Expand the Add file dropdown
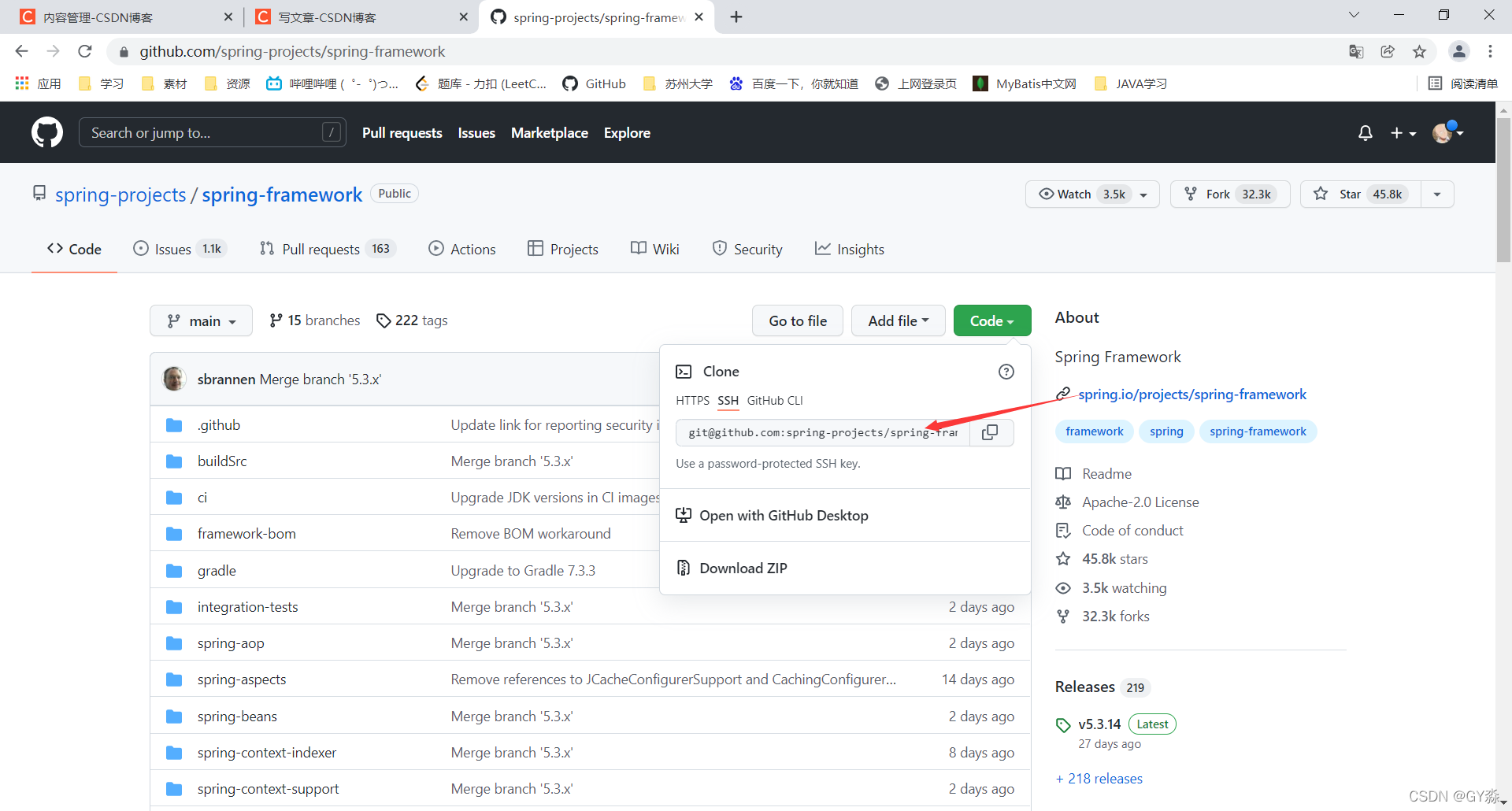 click(898, 320)
